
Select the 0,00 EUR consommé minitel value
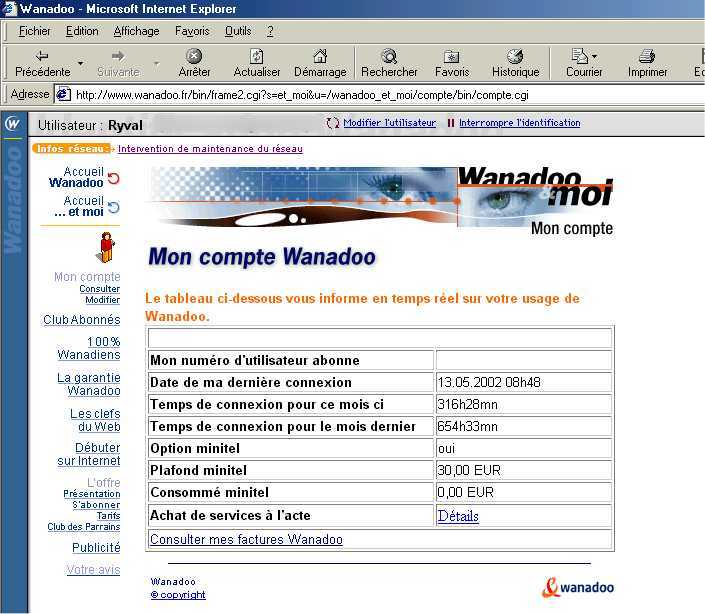pyautogui.click(x=465, y=492)
